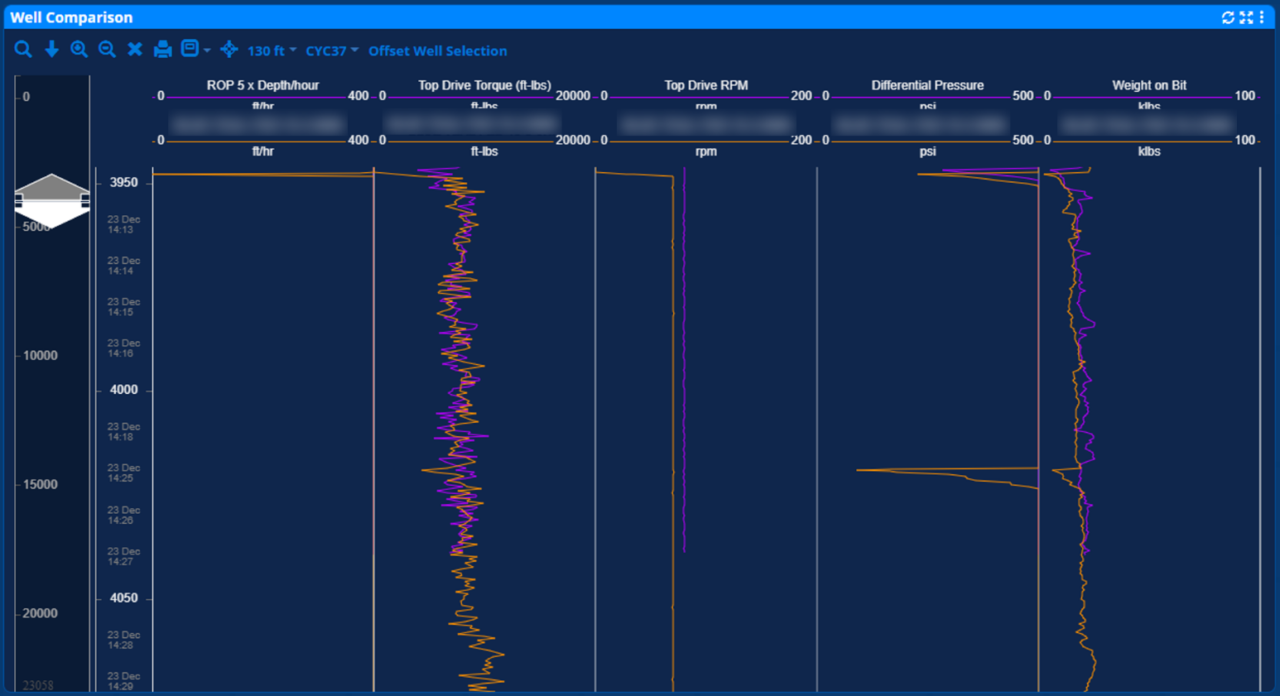The image size is (1280, 696).
Task: Open the search magnifier tool
Action: pyautogui.click(x=23, y=49)
